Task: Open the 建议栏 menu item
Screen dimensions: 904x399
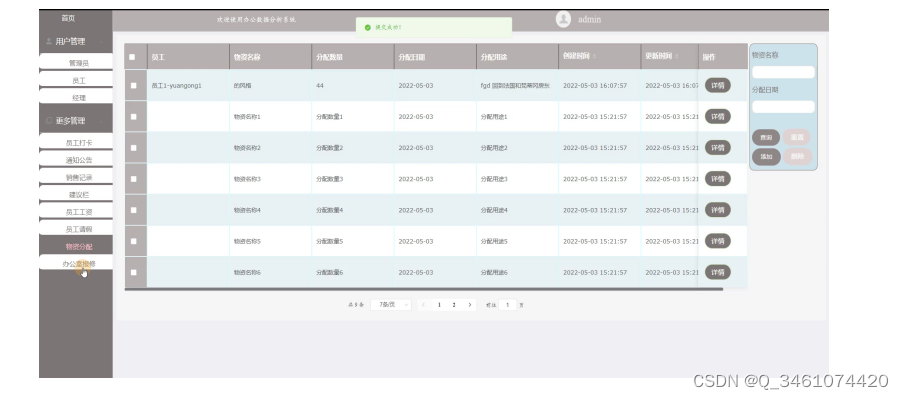Action: pyautogui.click(x=76, y=195)
